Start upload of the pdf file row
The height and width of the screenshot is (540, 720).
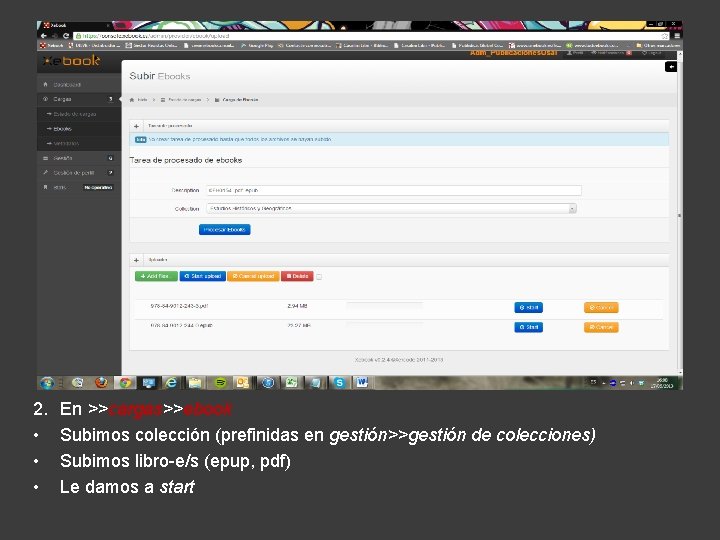click(x=529, y=308)
